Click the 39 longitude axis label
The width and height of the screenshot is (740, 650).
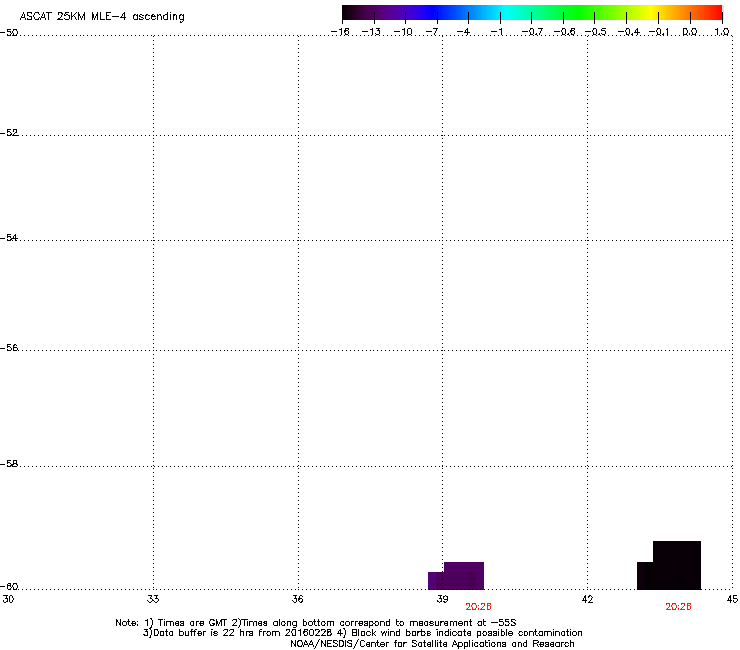442,599
